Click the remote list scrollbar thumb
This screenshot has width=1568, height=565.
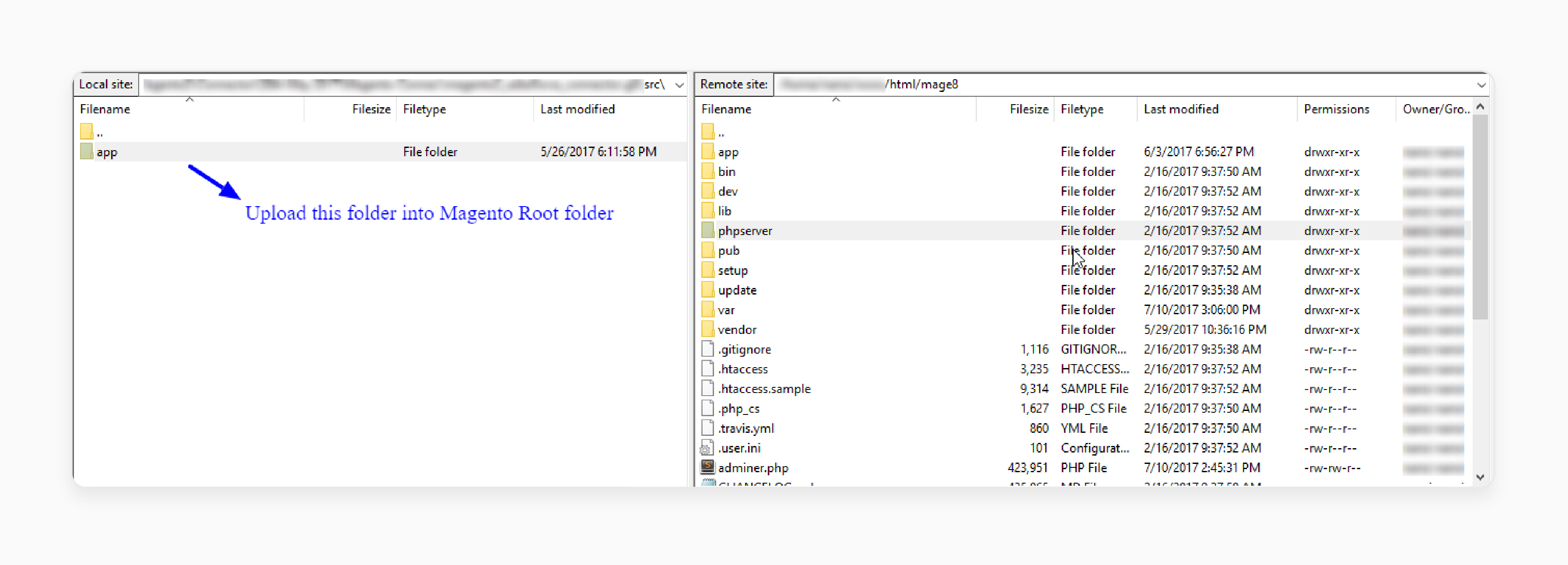point(1480,217)
